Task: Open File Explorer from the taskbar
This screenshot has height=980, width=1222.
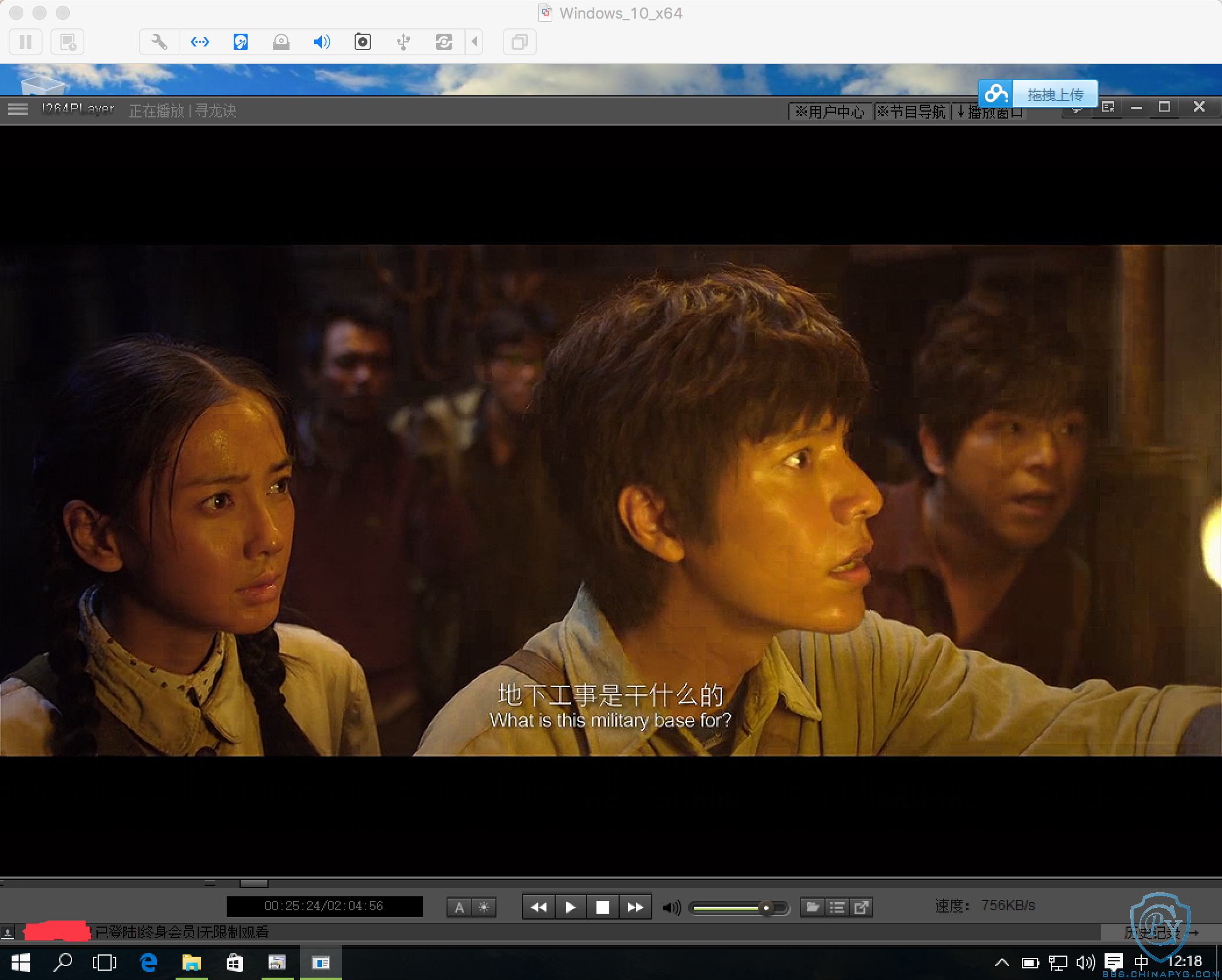Action: 192,963
